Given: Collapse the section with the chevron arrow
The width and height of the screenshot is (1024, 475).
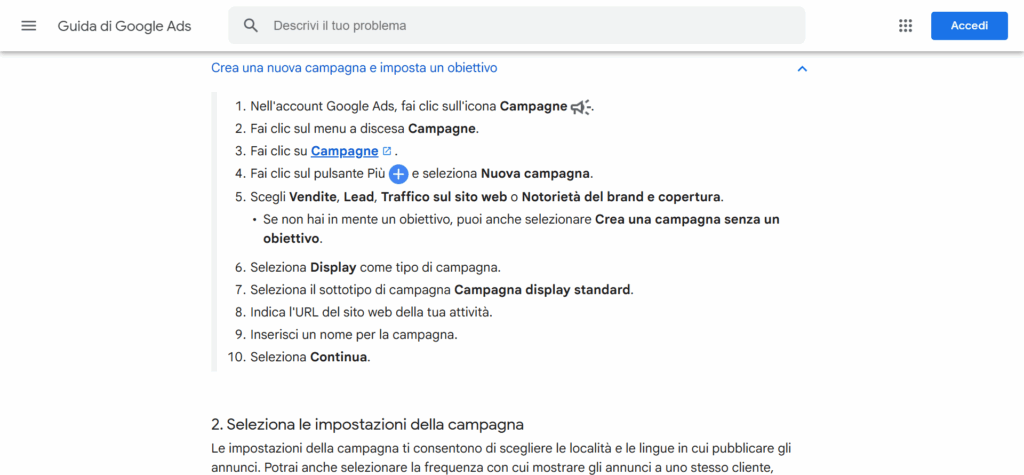Looking at the screenshot, I should [x=803, y=69].
